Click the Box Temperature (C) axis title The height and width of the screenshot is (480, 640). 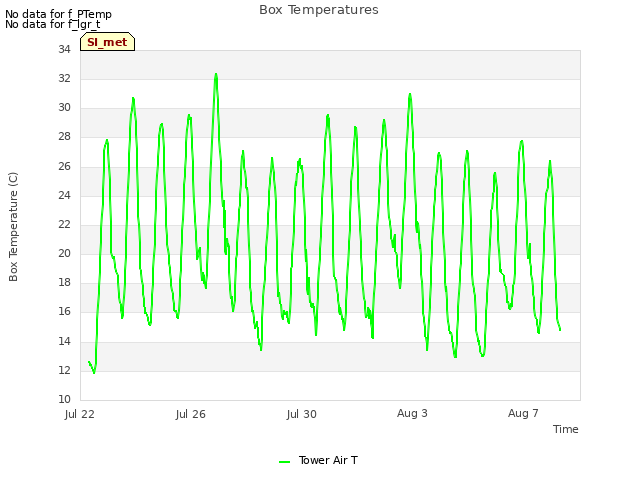click(13, 227)
